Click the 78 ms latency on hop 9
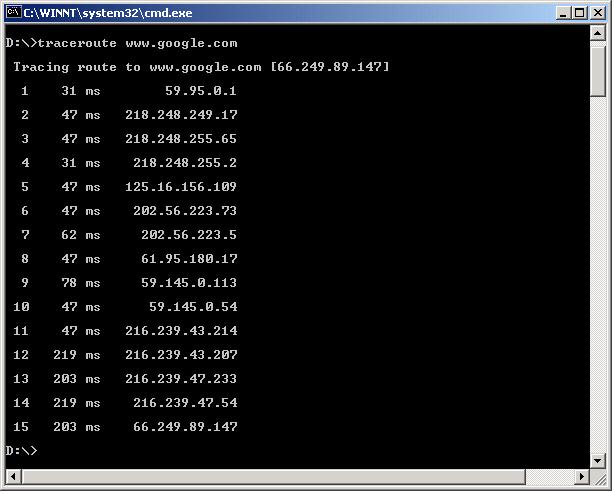Image resolution: width=614 pixels, height=493 pixels. pos(81,283)
